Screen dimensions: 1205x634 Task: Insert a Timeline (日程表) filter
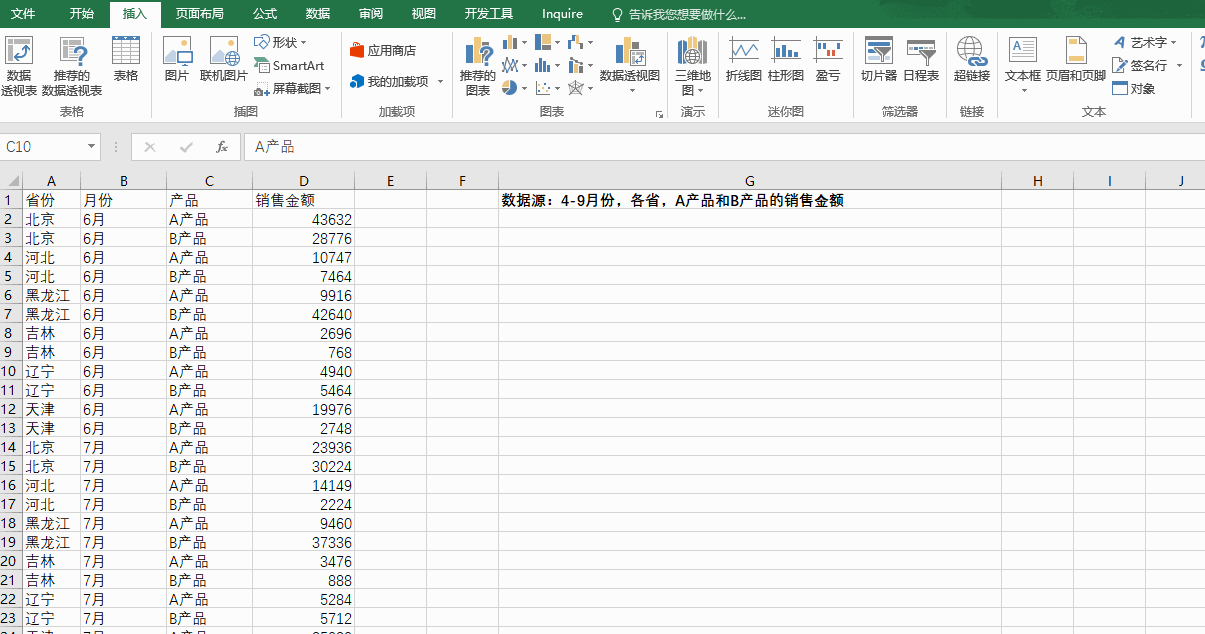pyautogui.click(x=921, y=60)
